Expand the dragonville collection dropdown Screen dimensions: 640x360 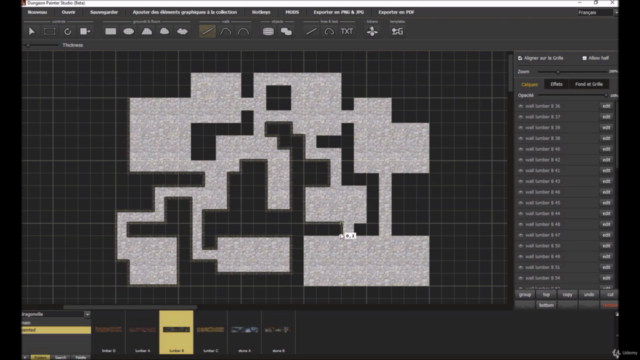coord(87,314)
